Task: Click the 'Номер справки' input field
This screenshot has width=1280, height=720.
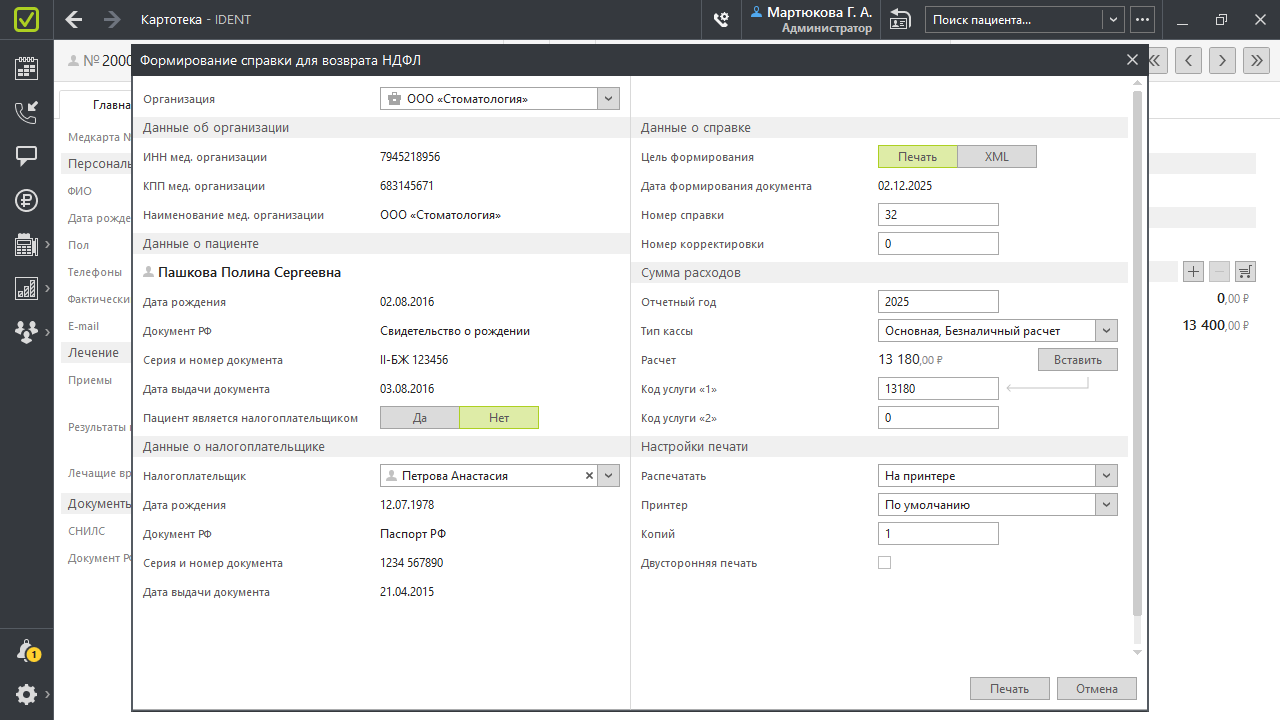Action: pos(938,215)
